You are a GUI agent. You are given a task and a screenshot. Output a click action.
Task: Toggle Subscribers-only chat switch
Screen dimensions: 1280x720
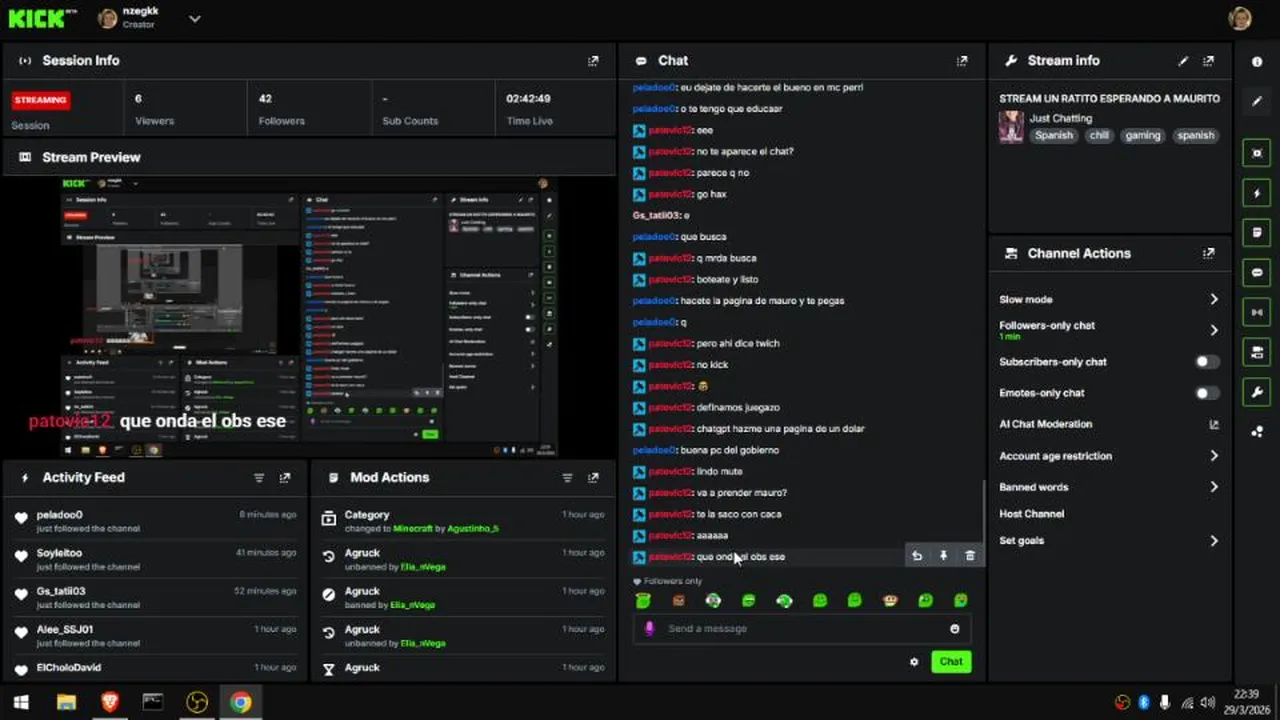1208,362
